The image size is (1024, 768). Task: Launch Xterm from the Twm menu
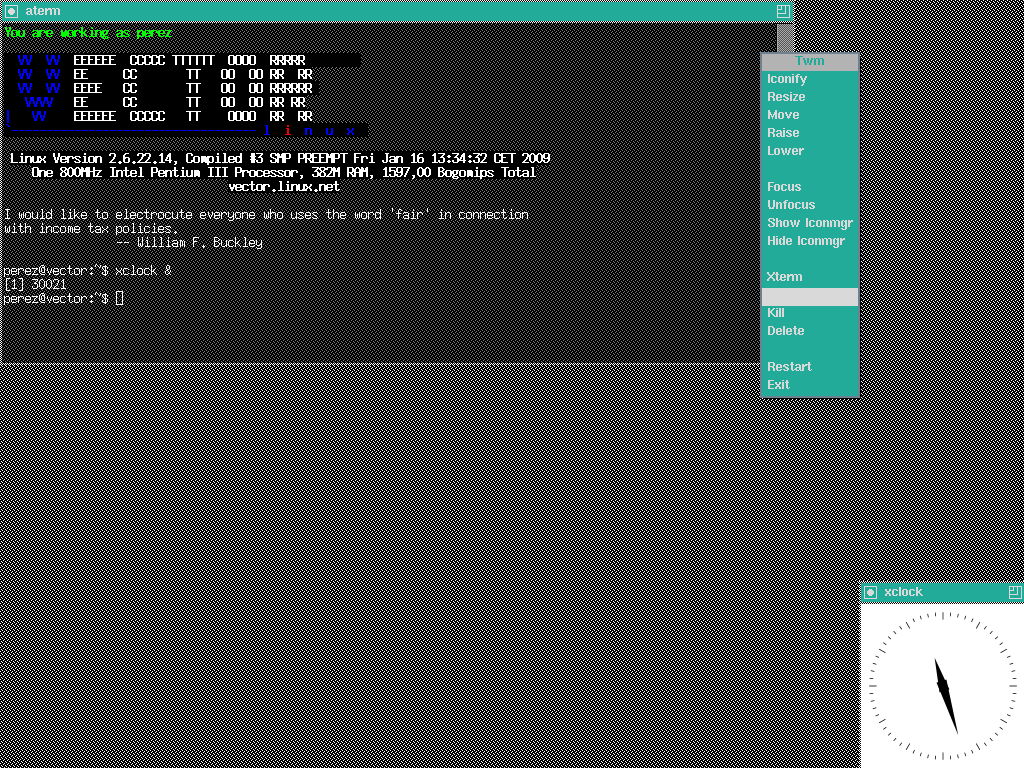pos(810,277)
